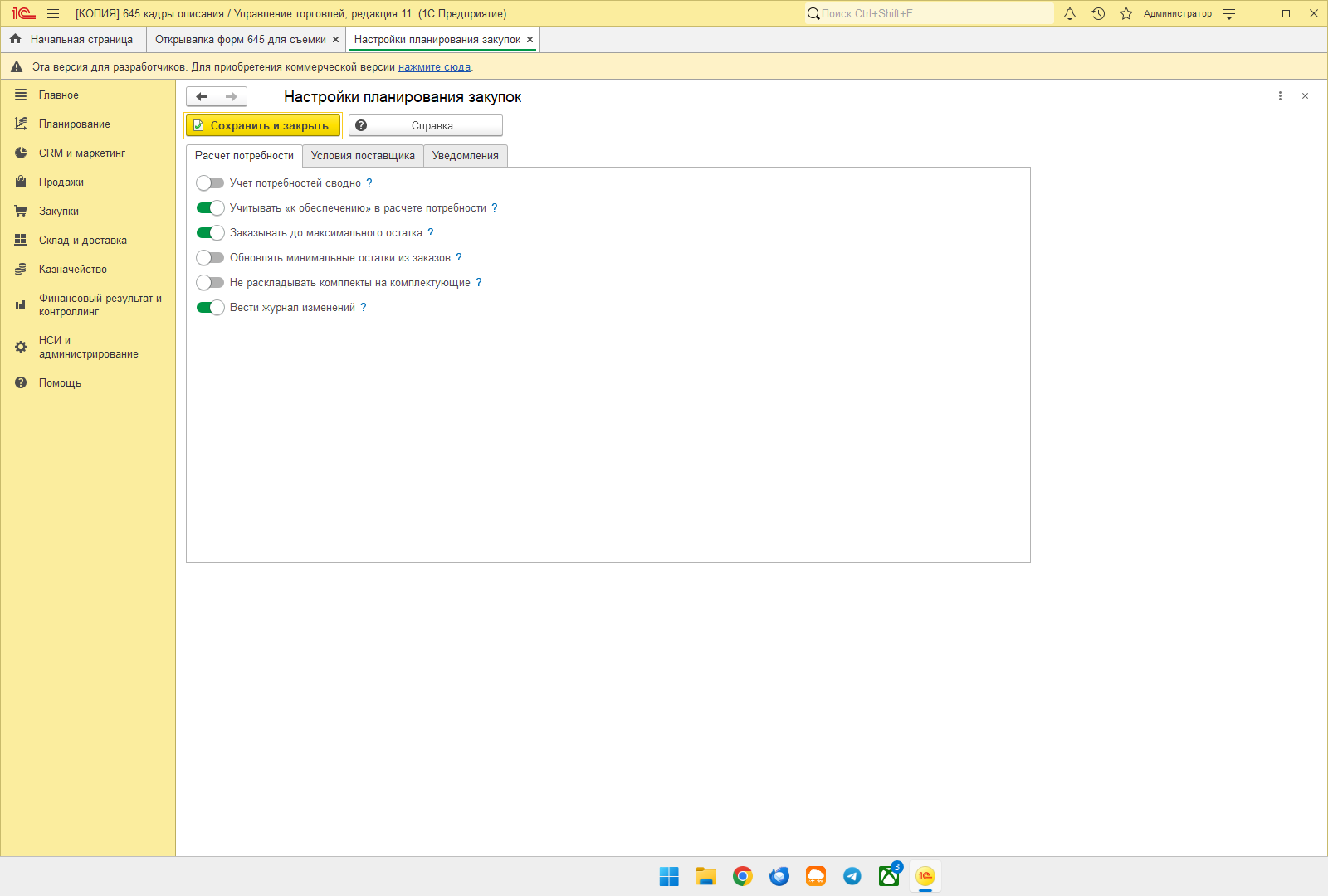Go back with the left arrow button
1328x896 pixels.
[202, 97]
